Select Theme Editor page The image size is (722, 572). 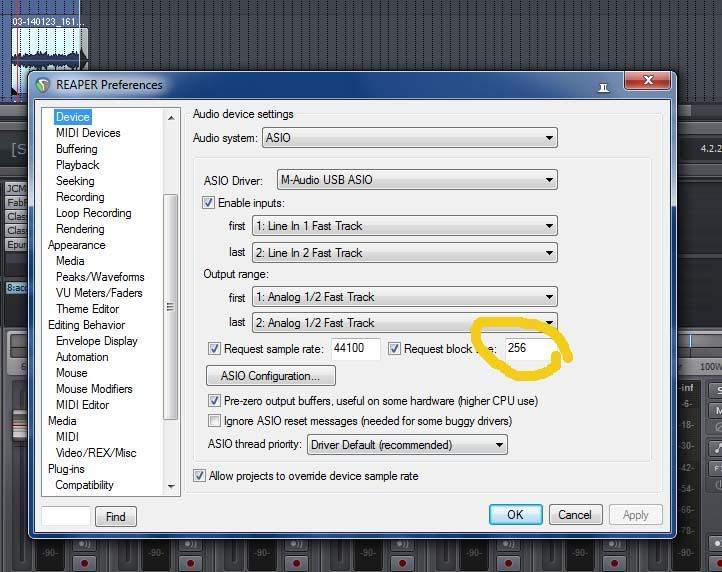click(x=87, y=309)
